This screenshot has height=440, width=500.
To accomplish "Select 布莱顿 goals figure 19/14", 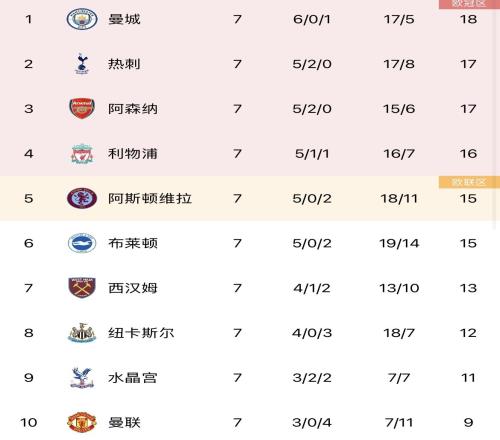I will [399, 243].
